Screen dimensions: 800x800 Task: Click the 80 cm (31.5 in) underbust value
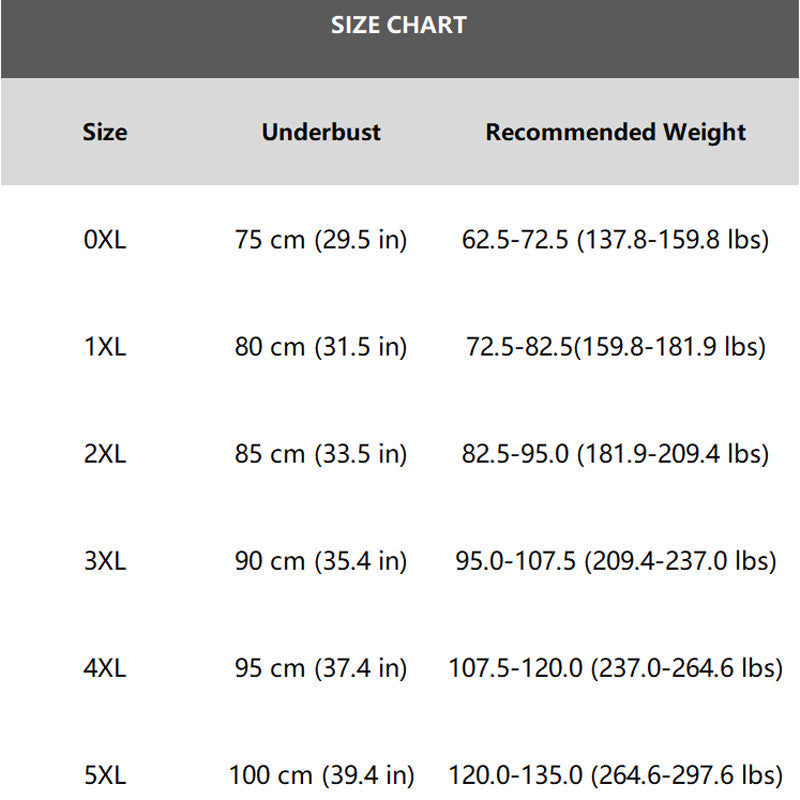(321, 347)
